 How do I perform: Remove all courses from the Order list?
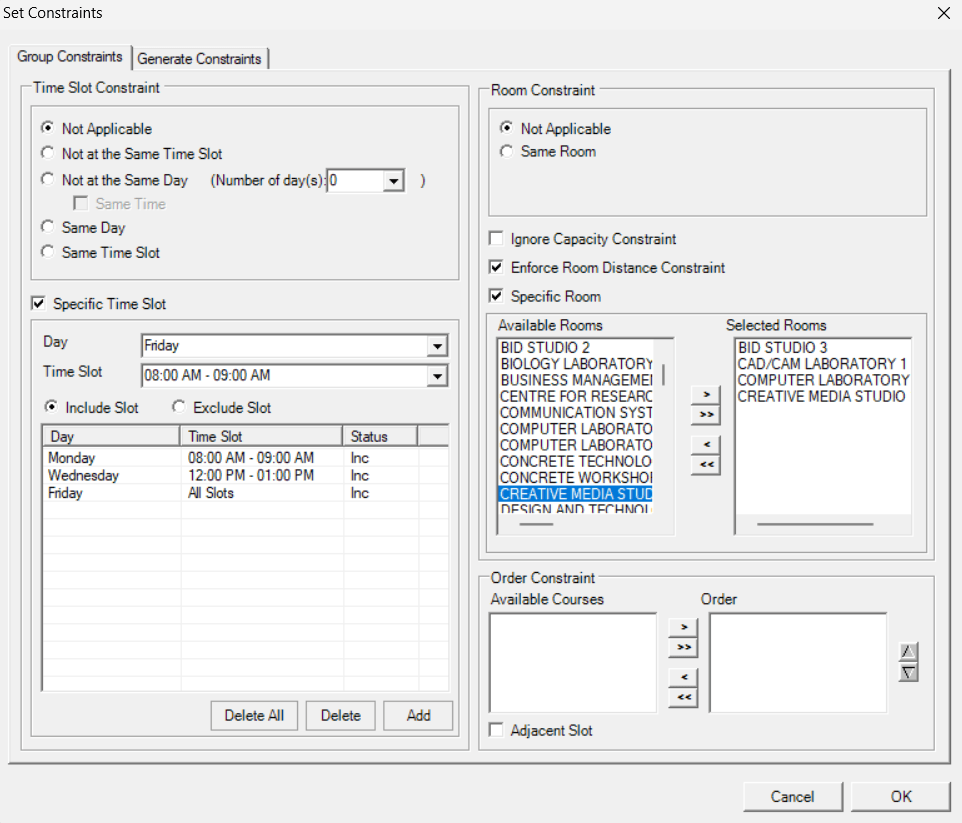(x=683, y=697)
